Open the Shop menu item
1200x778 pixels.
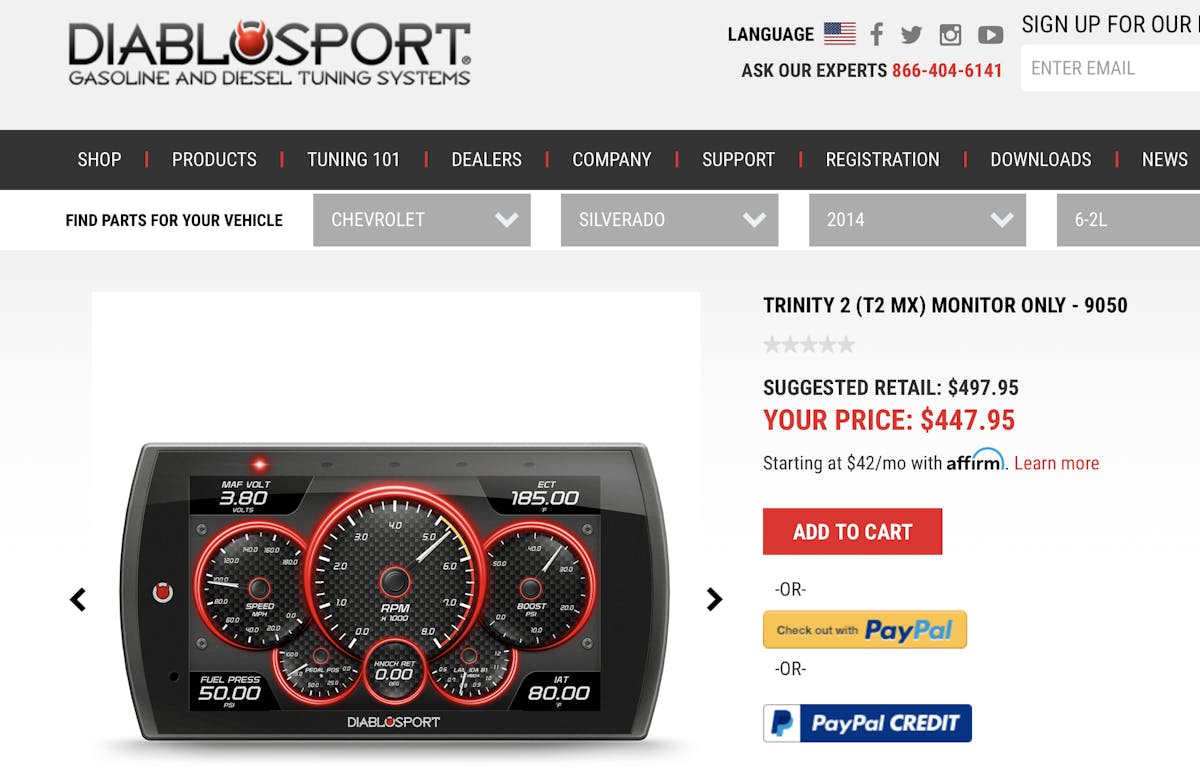click(x=99, y=159)
